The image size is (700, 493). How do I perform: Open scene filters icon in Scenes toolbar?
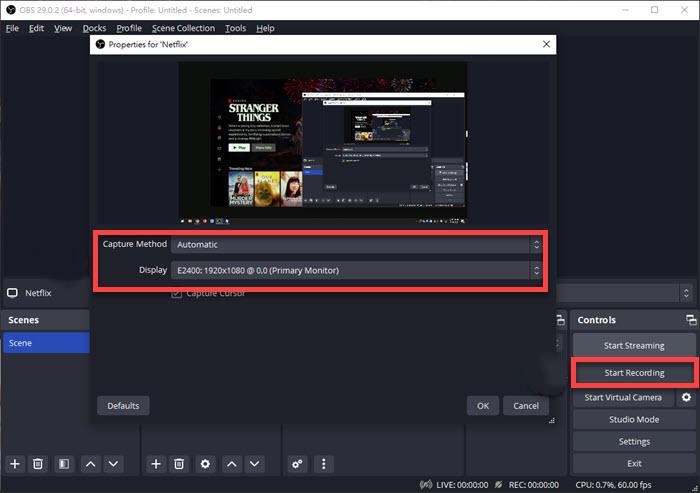[x=64, y=464]
